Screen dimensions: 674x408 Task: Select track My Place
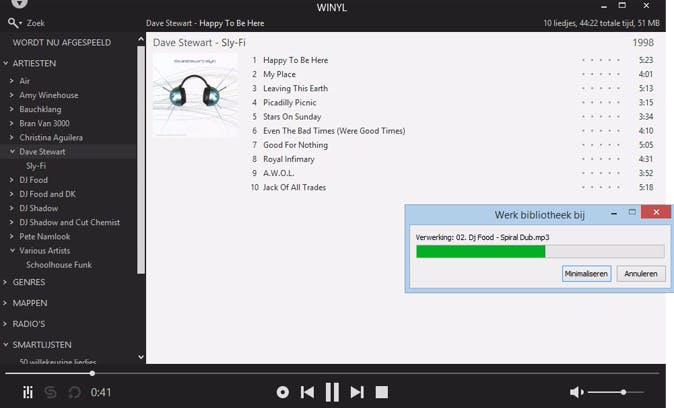click(x=279, y=74)
